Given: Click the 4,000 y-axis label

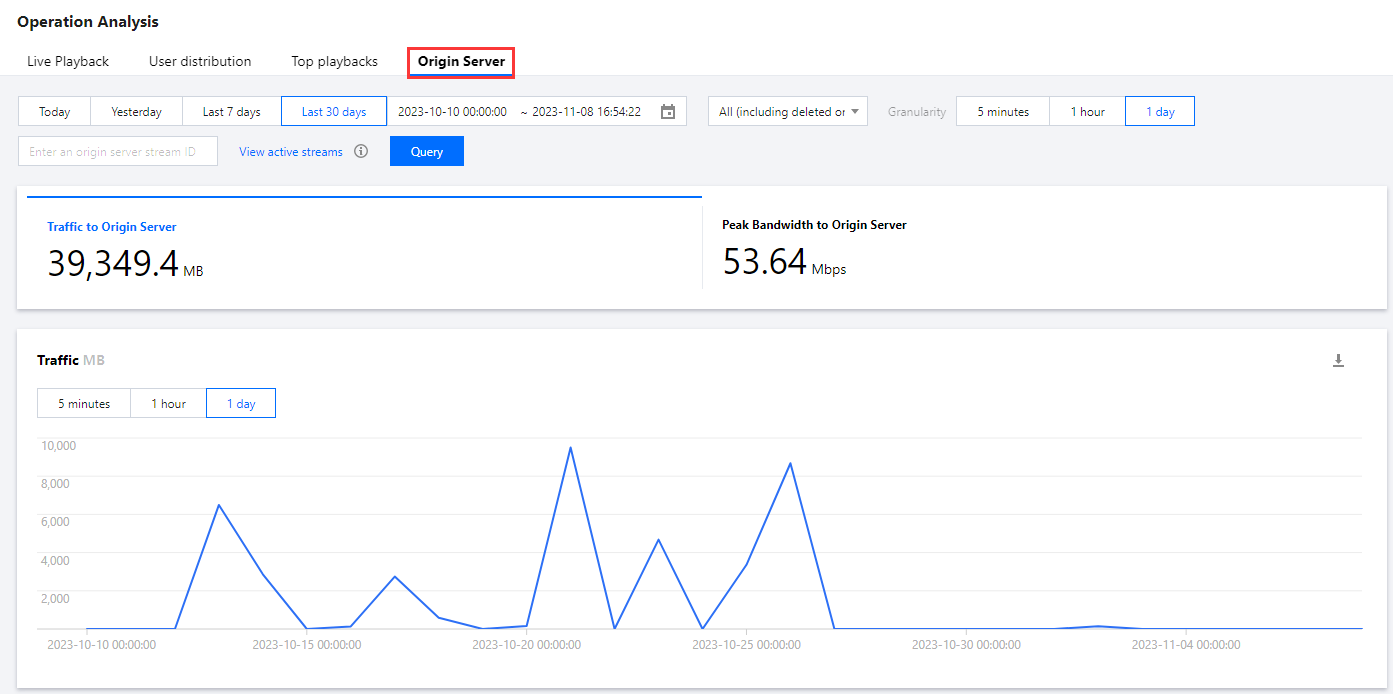Looking at the screenshot, I should click(56, 560).
